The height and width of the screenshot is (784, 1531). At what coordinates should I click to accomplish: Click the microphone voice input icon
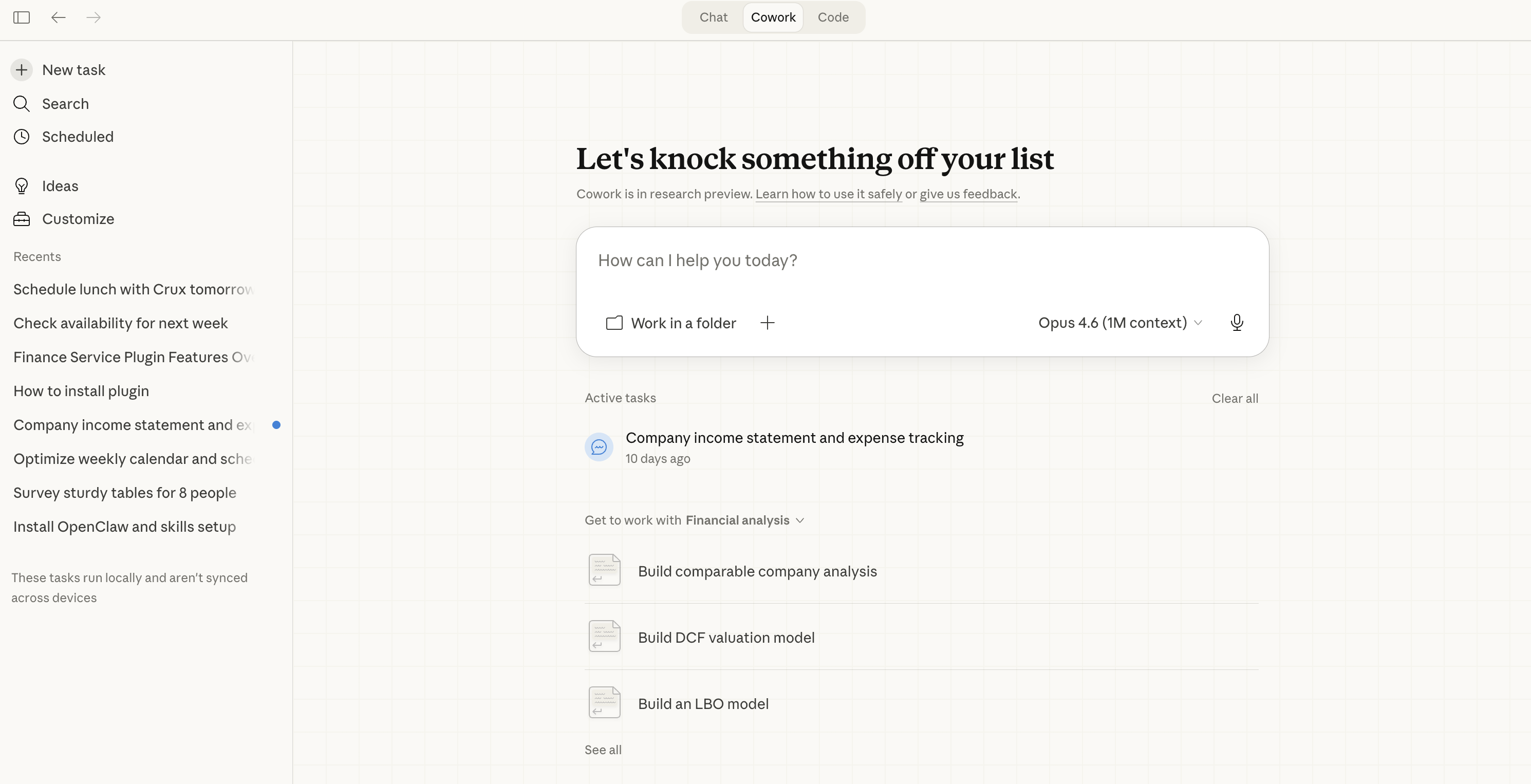1237,323
